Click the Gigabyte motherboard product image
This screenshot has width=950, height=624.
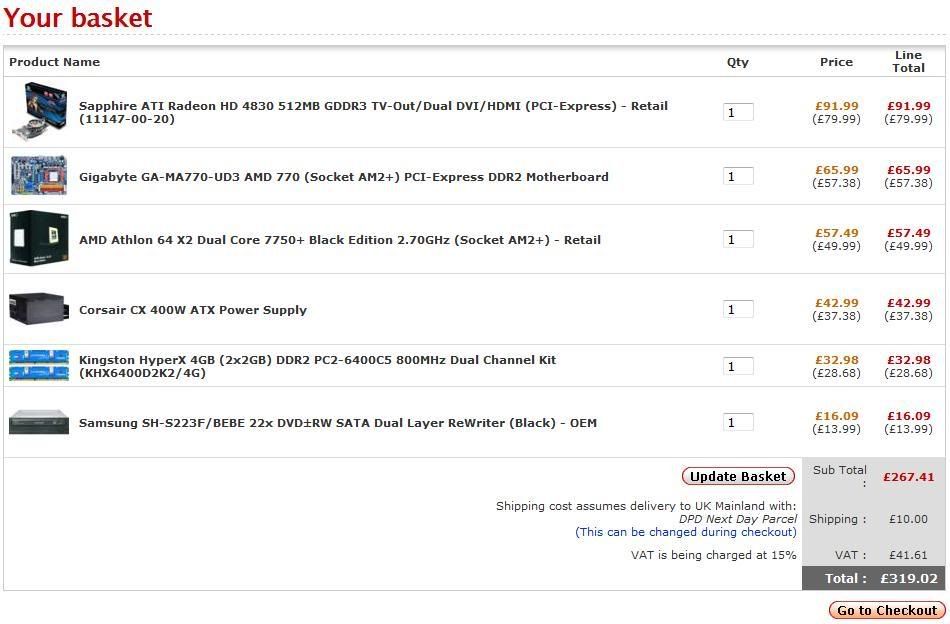(x=39, y=176)
